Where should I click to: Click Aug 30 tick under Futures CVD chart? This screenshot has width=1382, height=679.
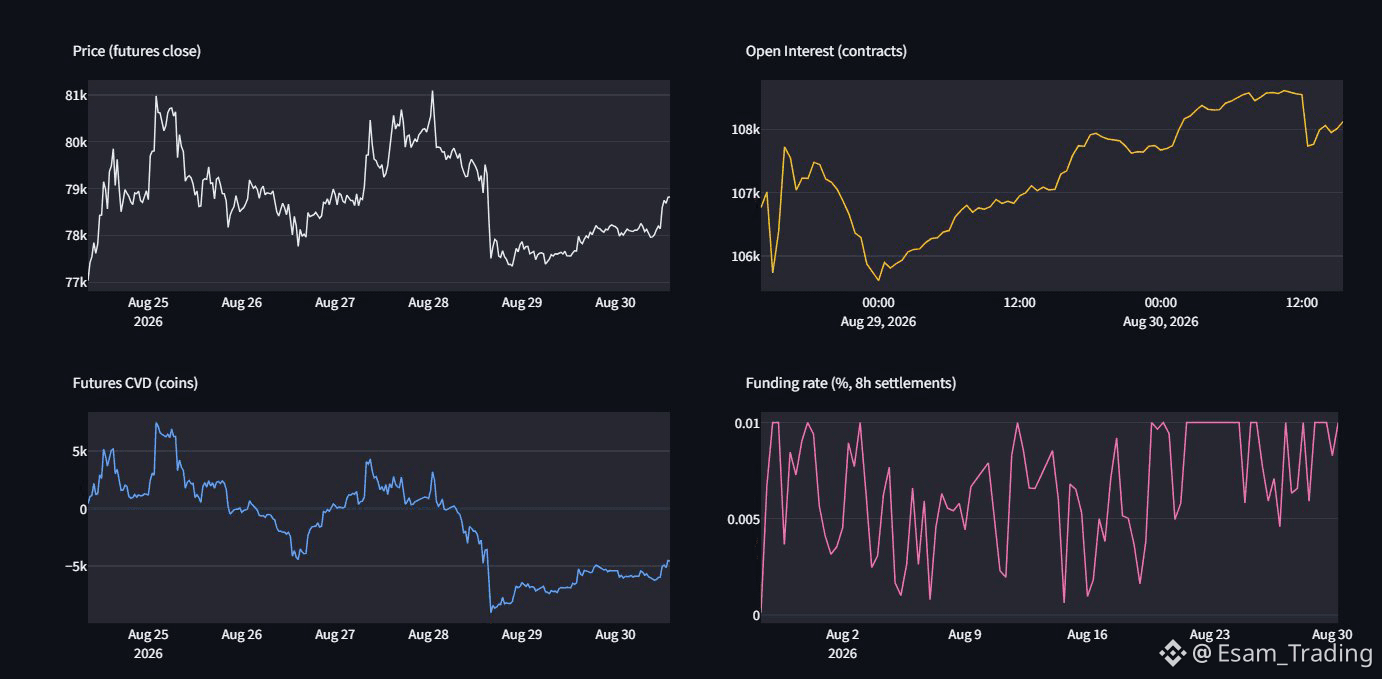(x=615, y=634)
